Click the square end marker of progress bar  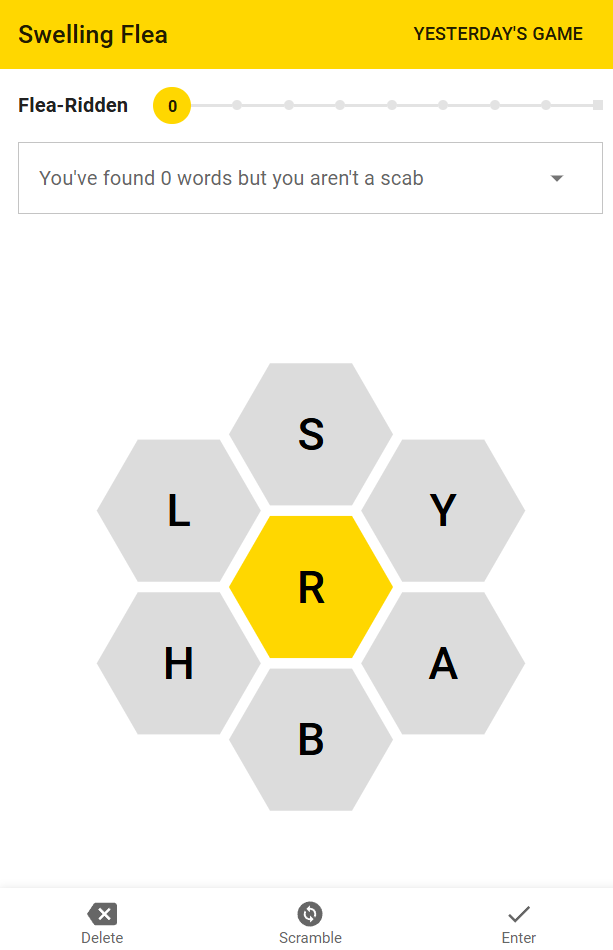598,105
